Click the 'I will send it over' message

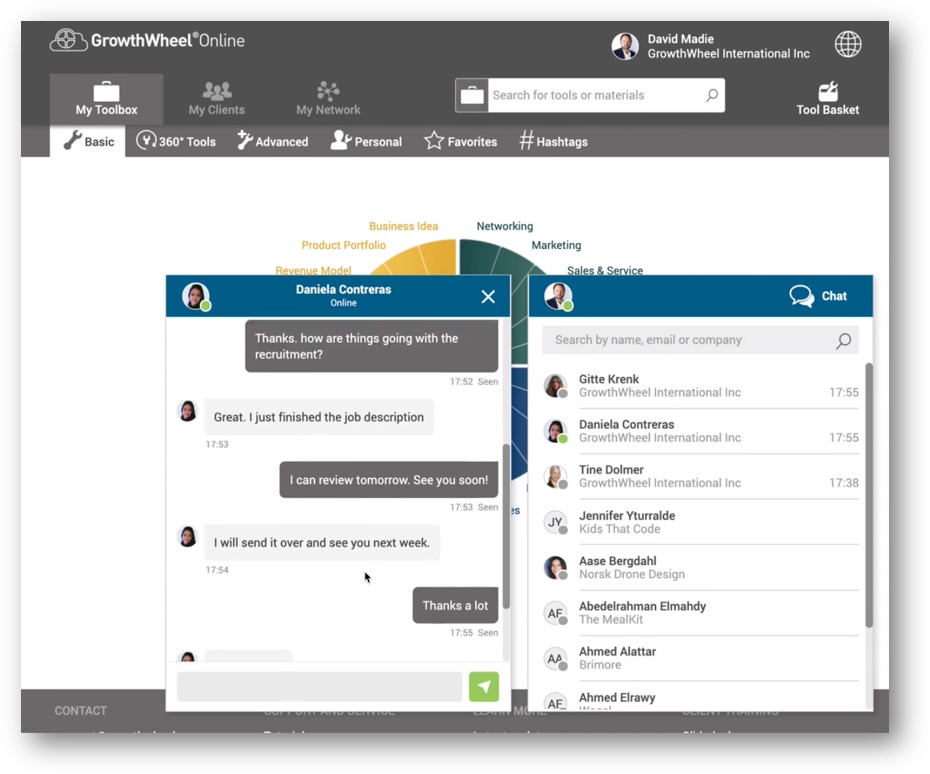point(321,543)
